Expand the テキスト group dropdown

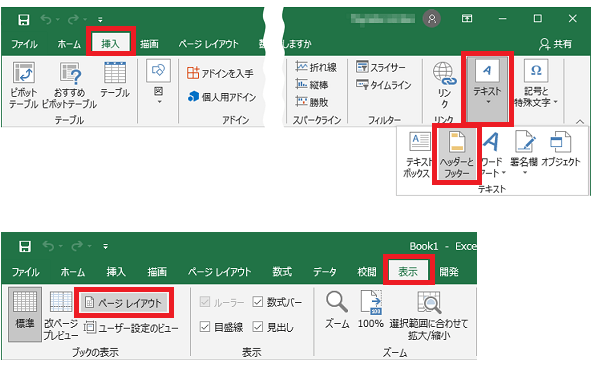click(487, 89)
